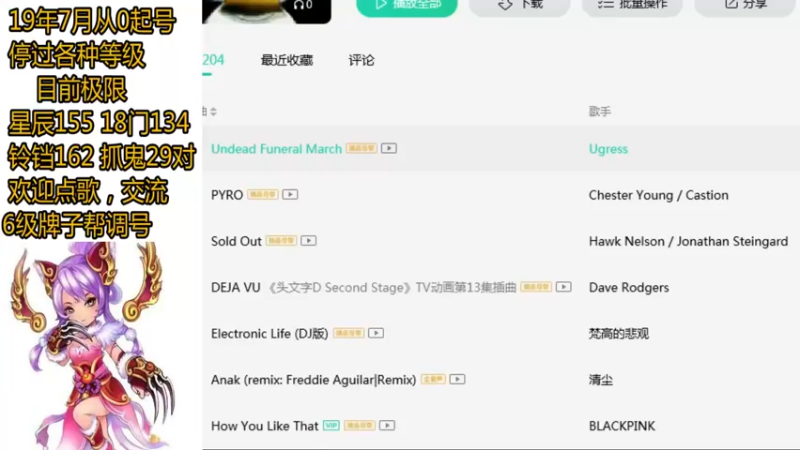The height and width of the screenshot is (450, 800).
Task: Click the VIP badge on How You Like That
Action: [x=331, y=426]
